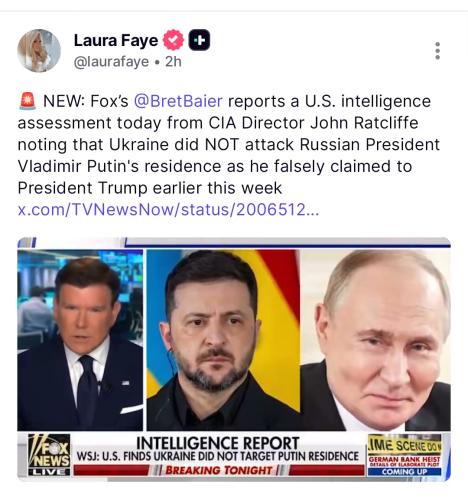
Task: Open the @BretBaier mention
Action: click(178, 101)
